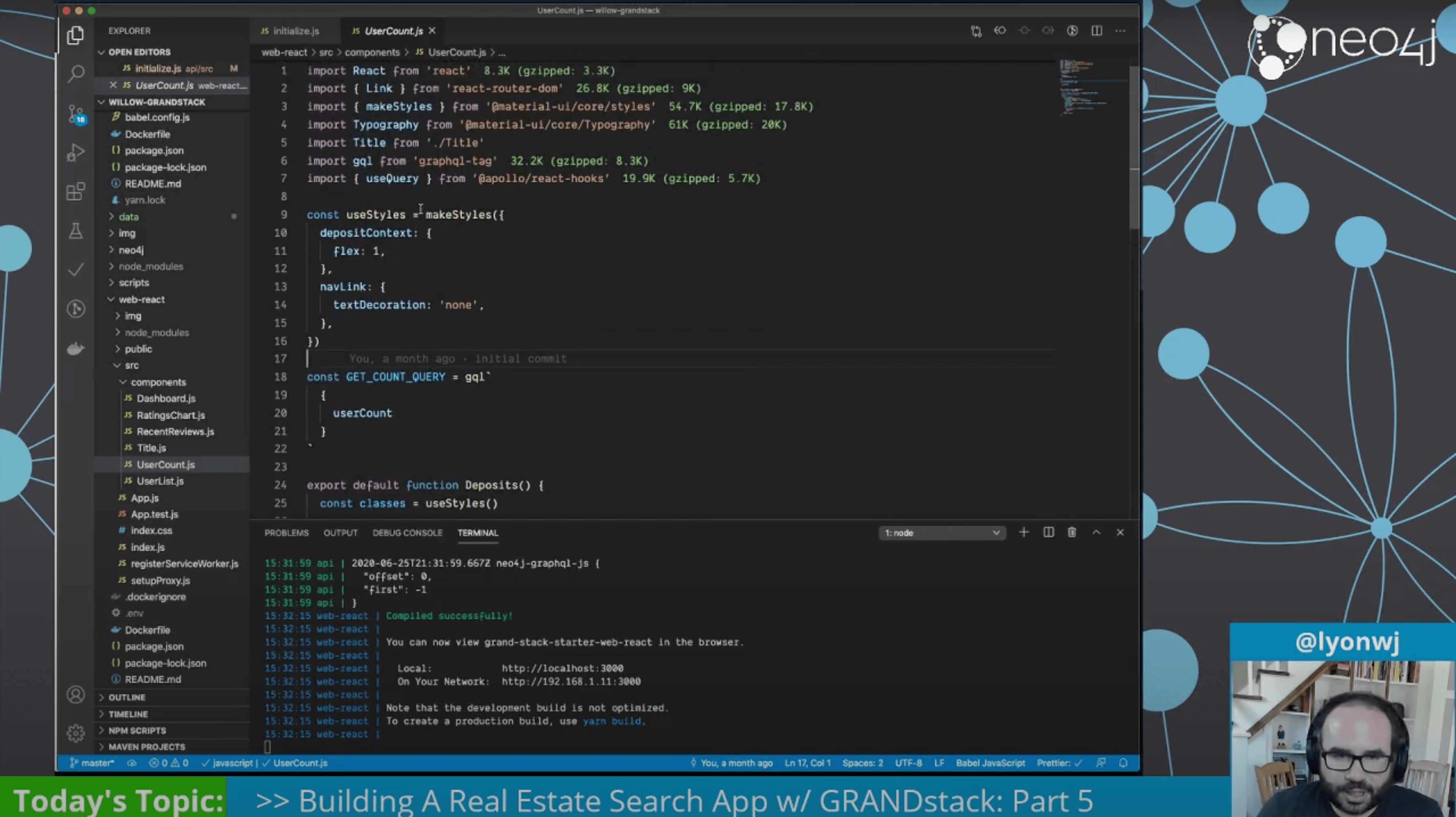Open Run and Debug view

pos(76,153)
